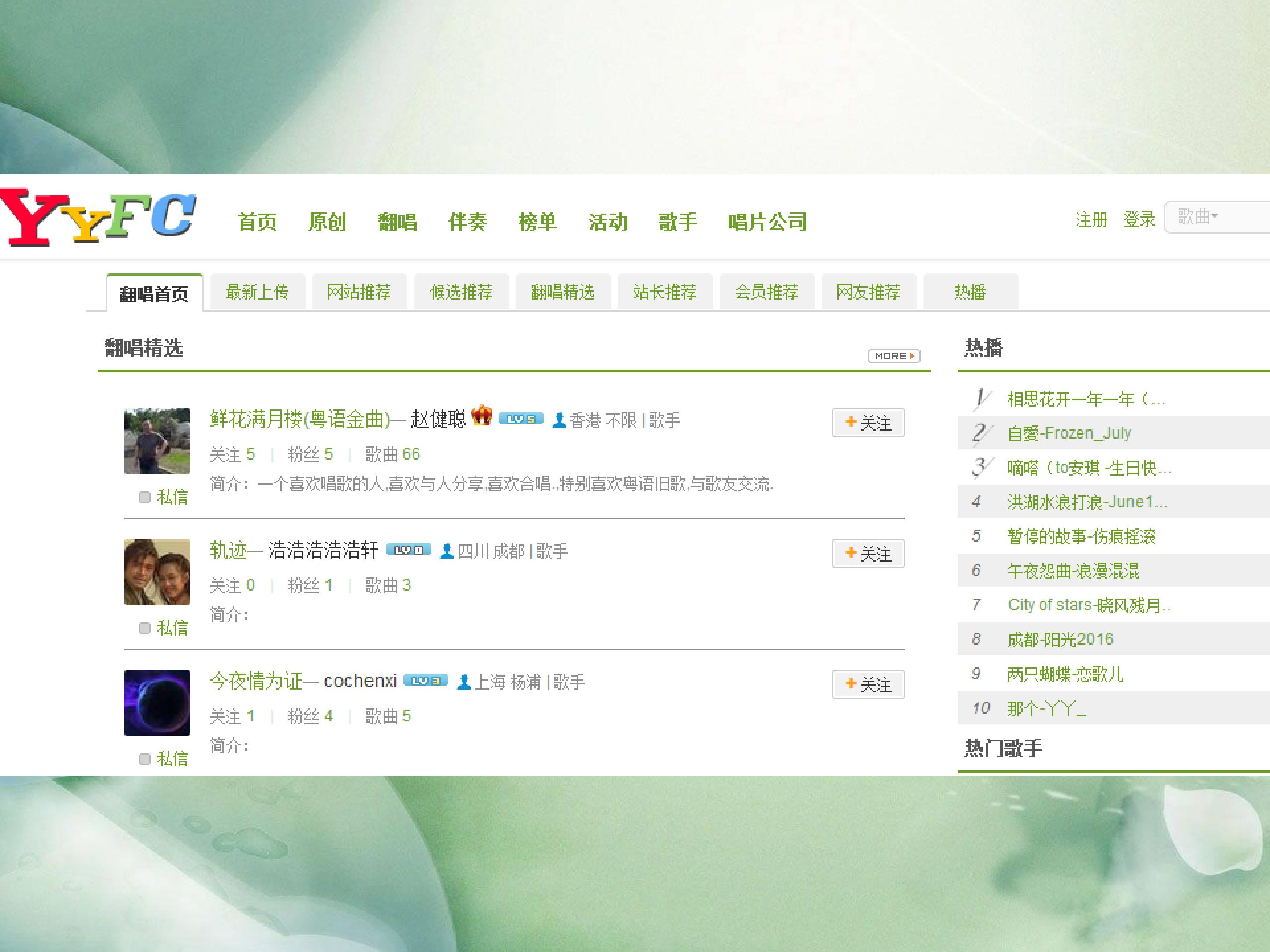This screenshot has width=1270, height=952.
Task: Open 赵健聪's profile via name
Action: tap(438, 420)
